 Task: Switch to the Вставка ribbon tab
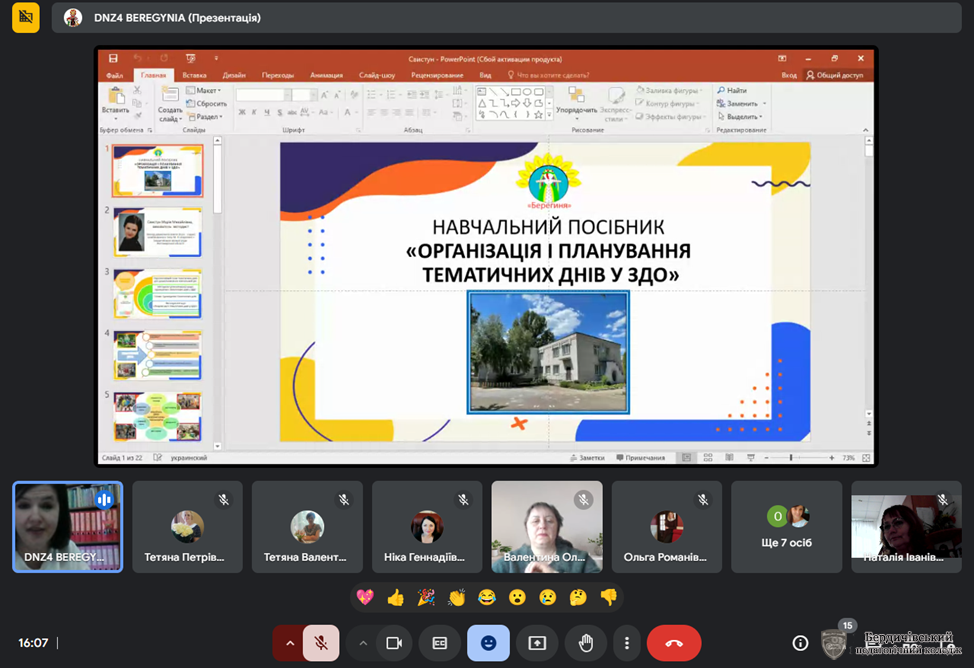pos(194,75)
